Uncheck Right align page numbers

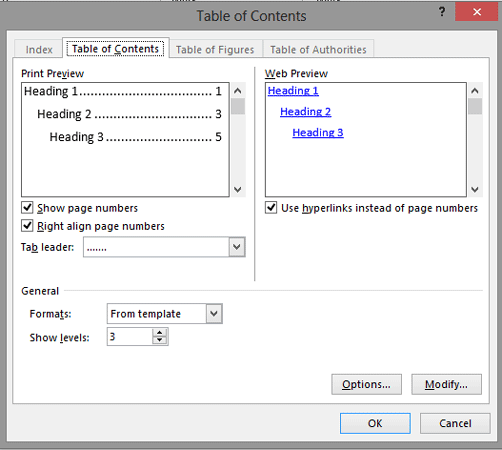pos(27,226)
